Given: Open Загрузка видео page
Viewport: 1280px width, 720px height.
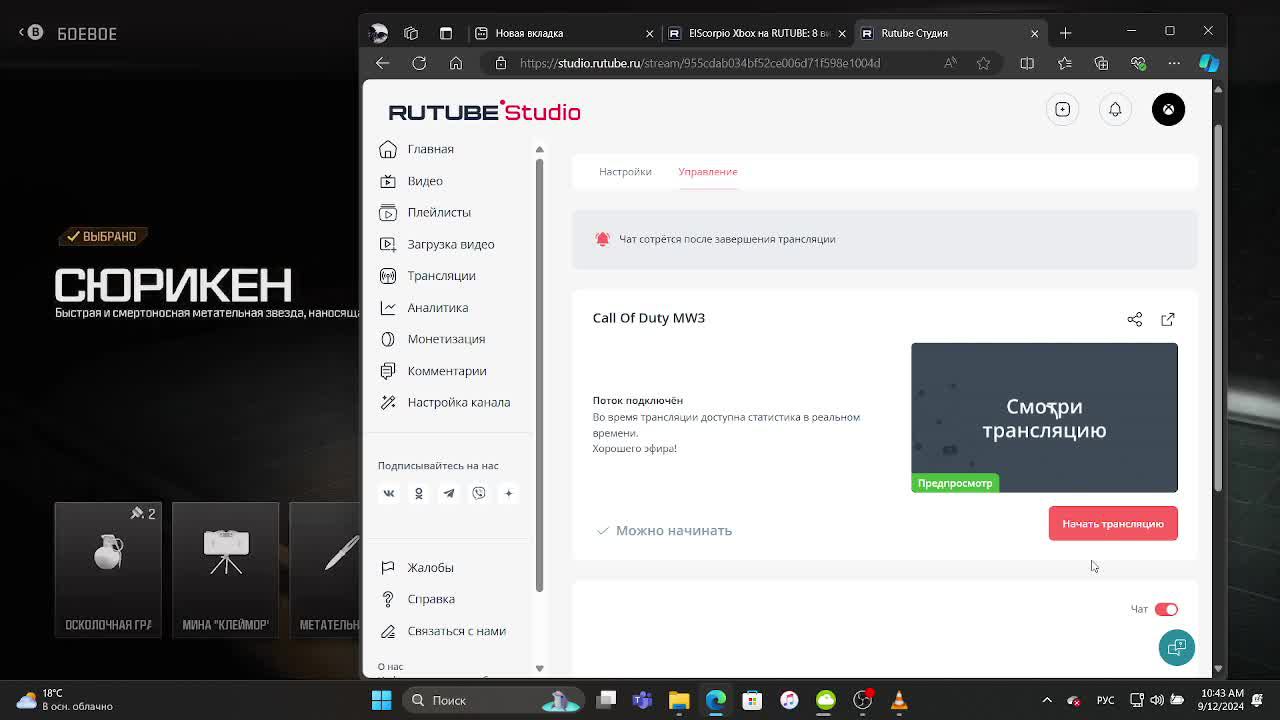Looking at the screenshot, I should click(x=451, y=244).
